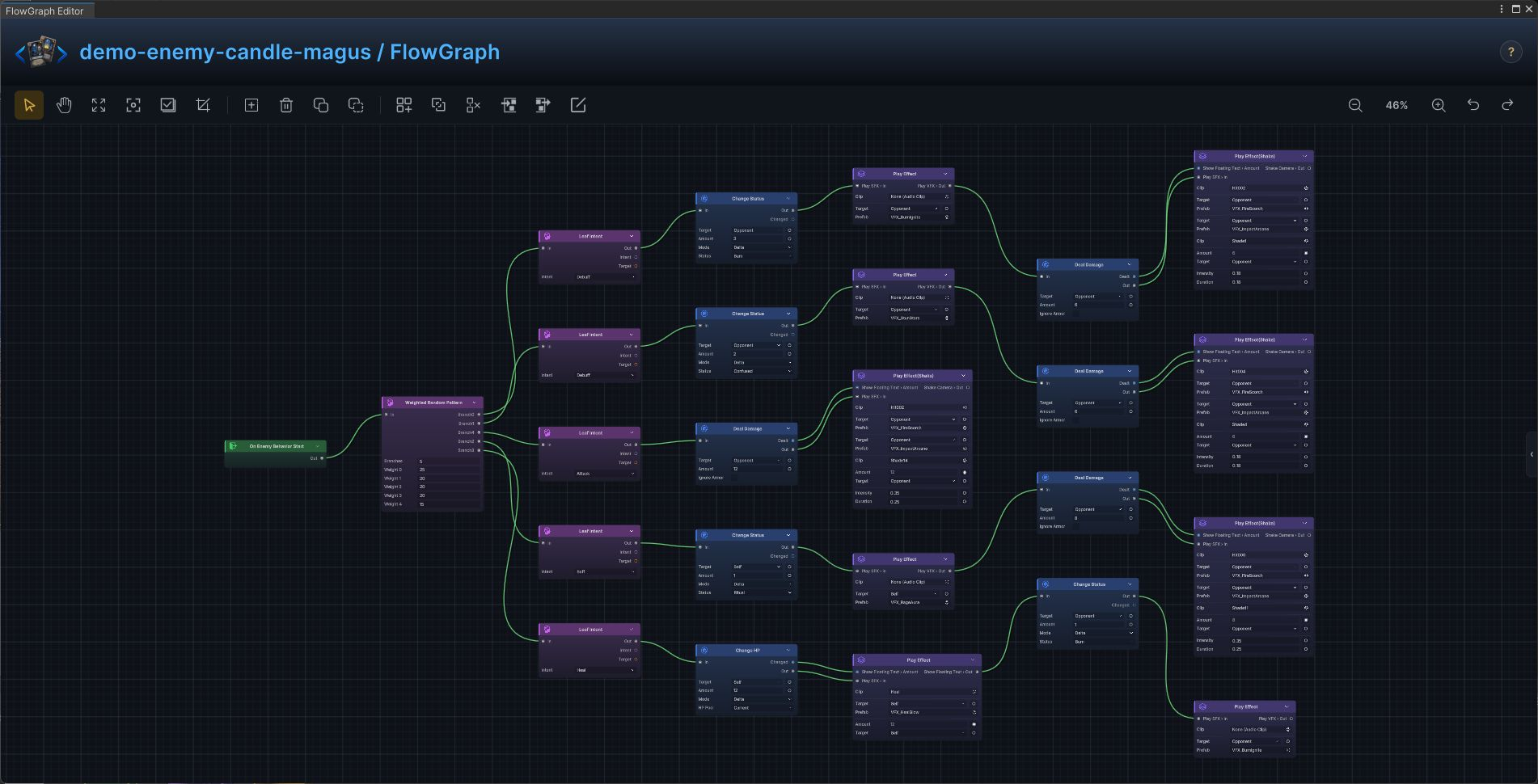The width and height of the screenshot is (1538, 784).
Task: Click the Branches value field
Action: click(449, 462)
